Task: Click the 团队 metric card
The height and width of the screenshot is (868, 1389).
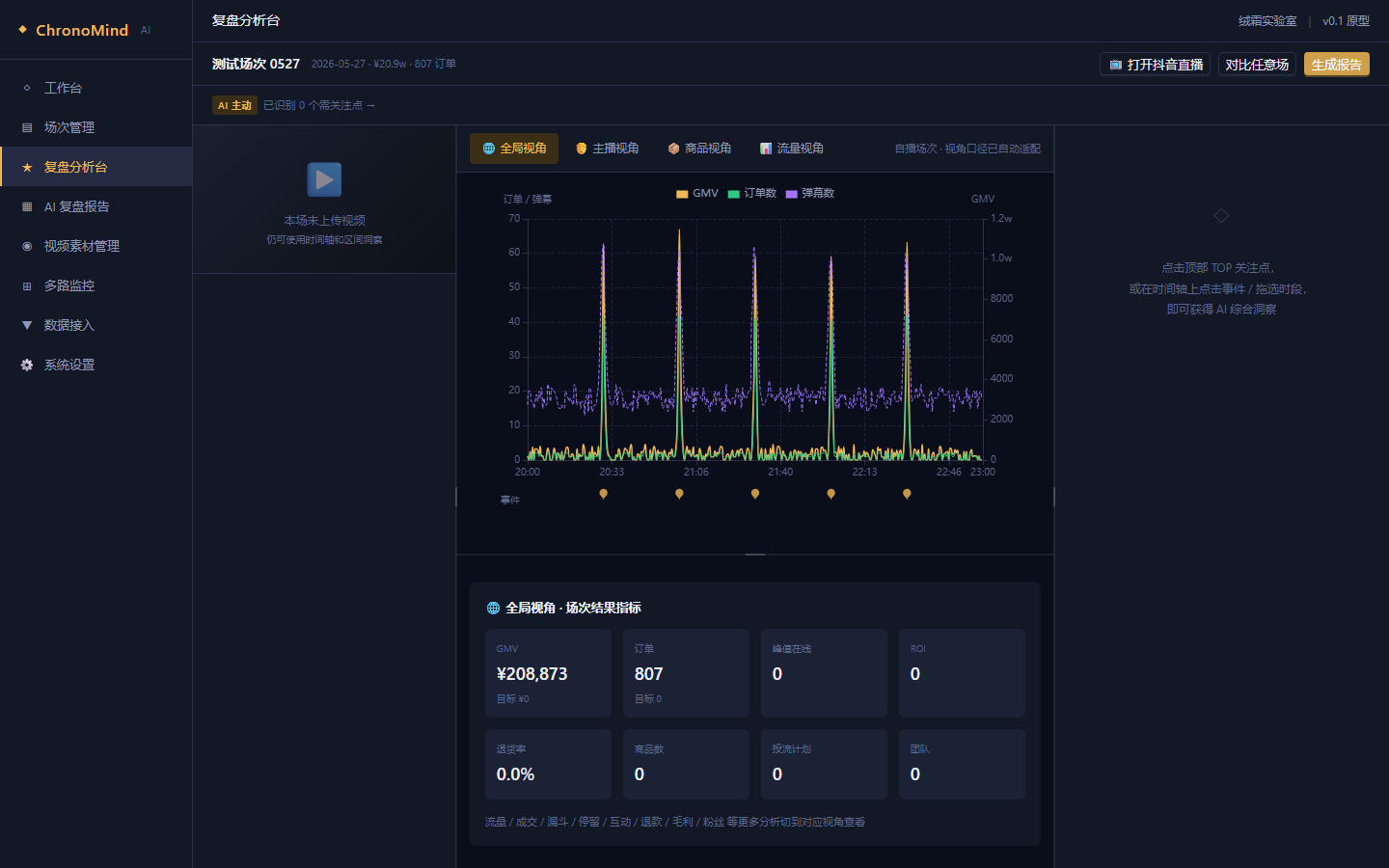Action: (x=962, y=764)
